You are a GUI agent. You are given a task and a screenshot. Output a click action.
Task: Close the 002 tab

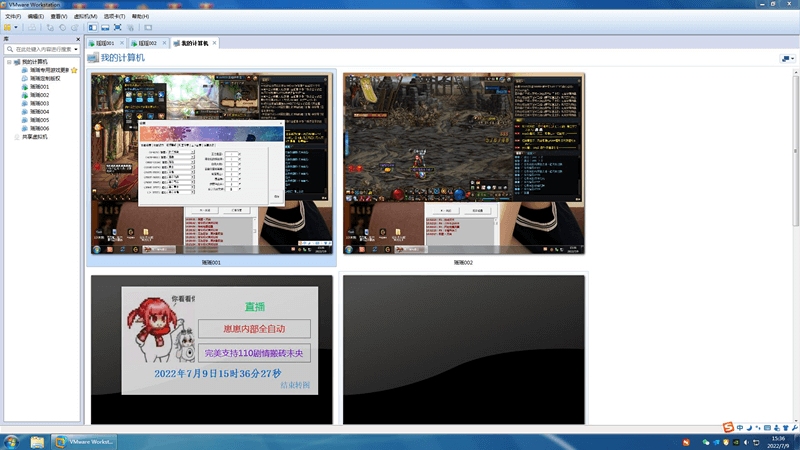click(164, 43)
